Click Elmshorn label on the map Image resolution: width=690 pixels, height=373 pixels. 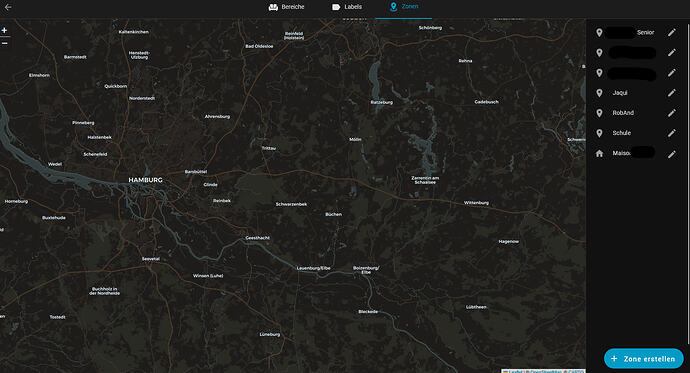pos(39,75)
